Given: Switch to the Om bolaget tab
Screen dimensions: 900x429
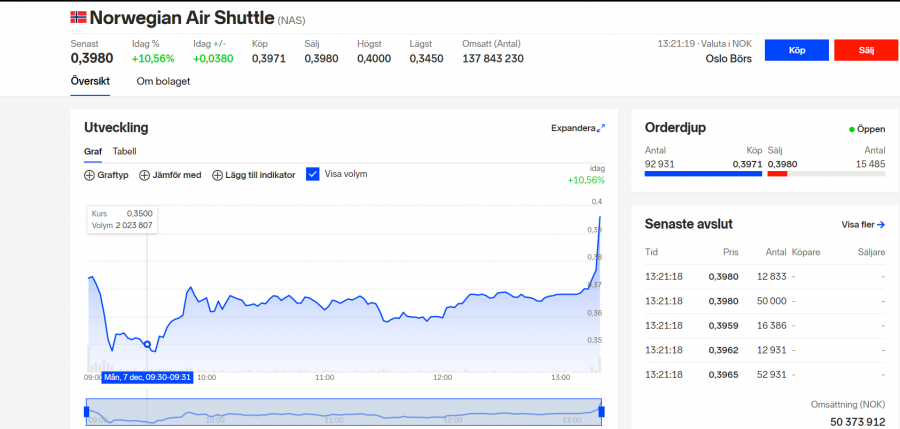Looking at the screenshot, I should tap(163, 81).
